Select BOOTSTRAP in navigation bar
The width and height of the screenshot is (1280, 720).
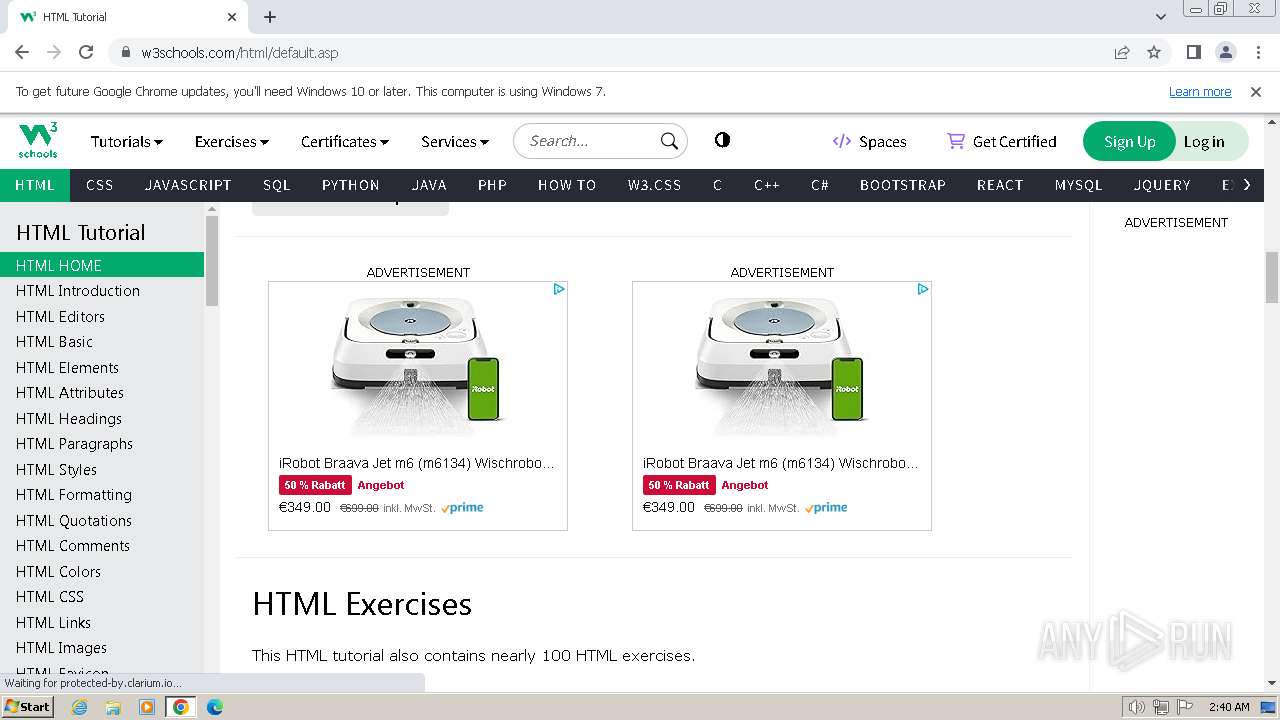pyautogui.click(x=903, y=185)
